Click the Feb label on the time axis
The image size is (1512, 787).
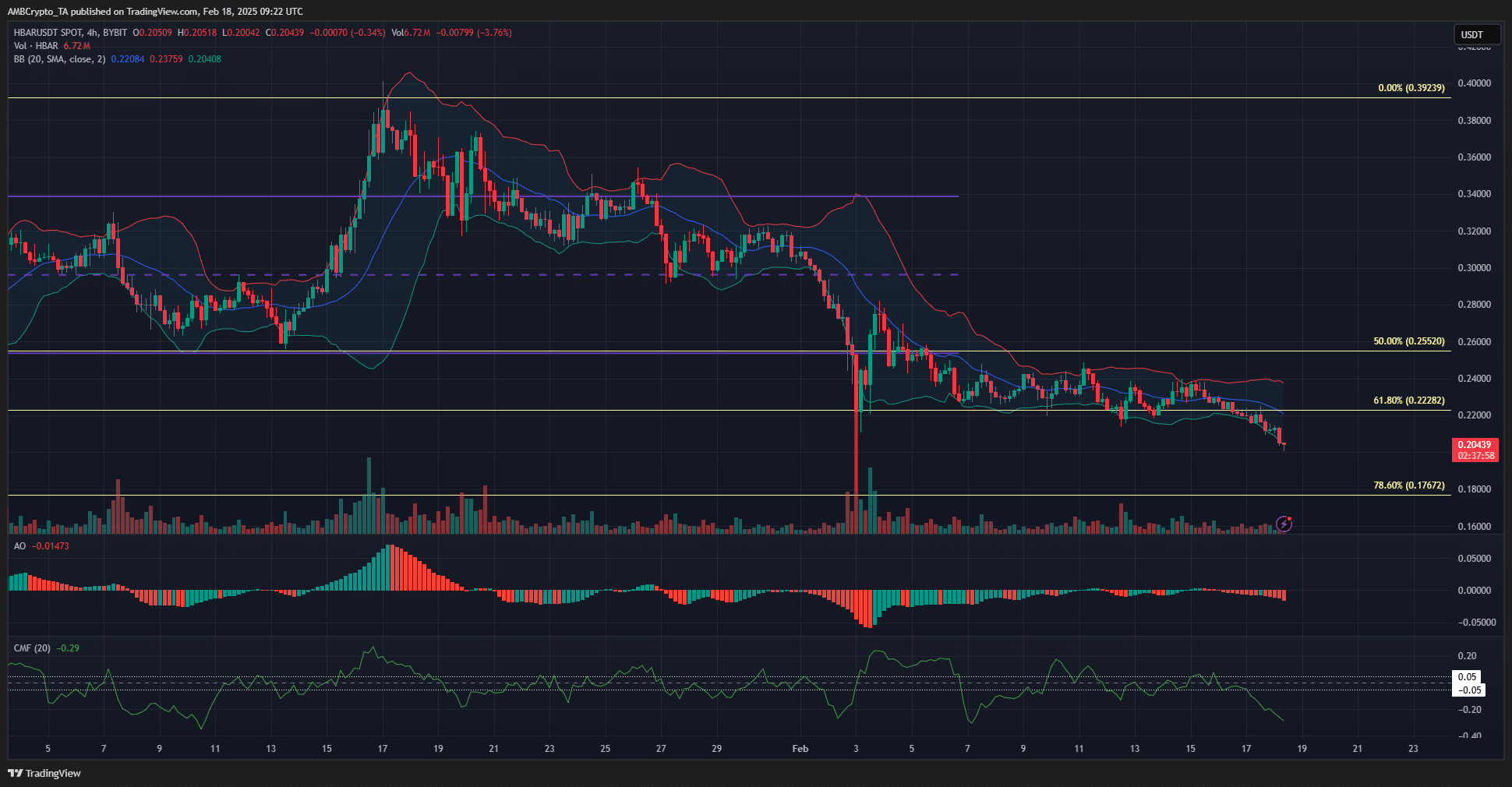(x=800, y=749)
